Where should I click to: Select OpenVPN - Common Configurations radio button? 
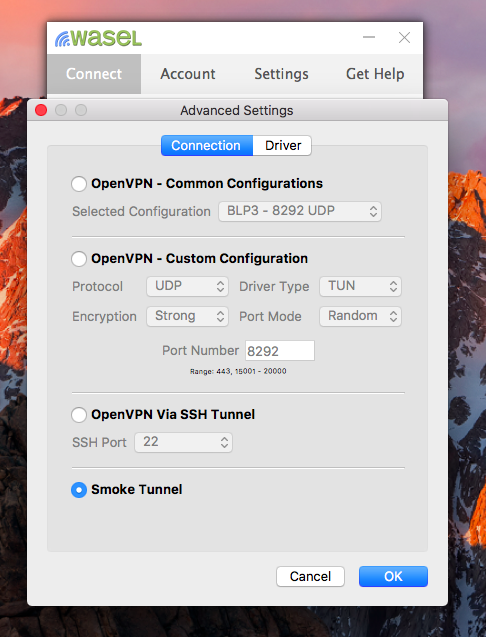79,184
